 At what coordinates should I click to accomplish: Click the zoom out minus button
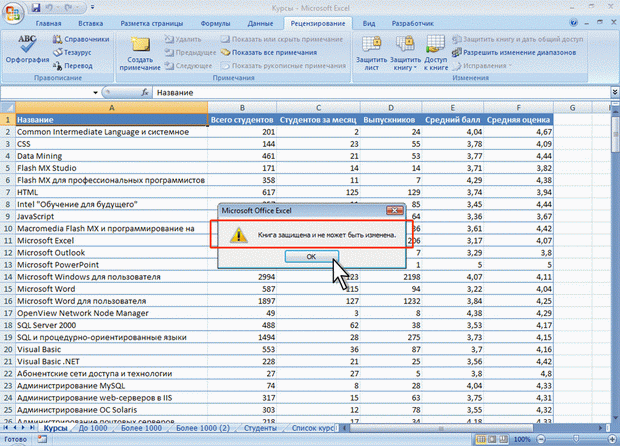(541, 439)
